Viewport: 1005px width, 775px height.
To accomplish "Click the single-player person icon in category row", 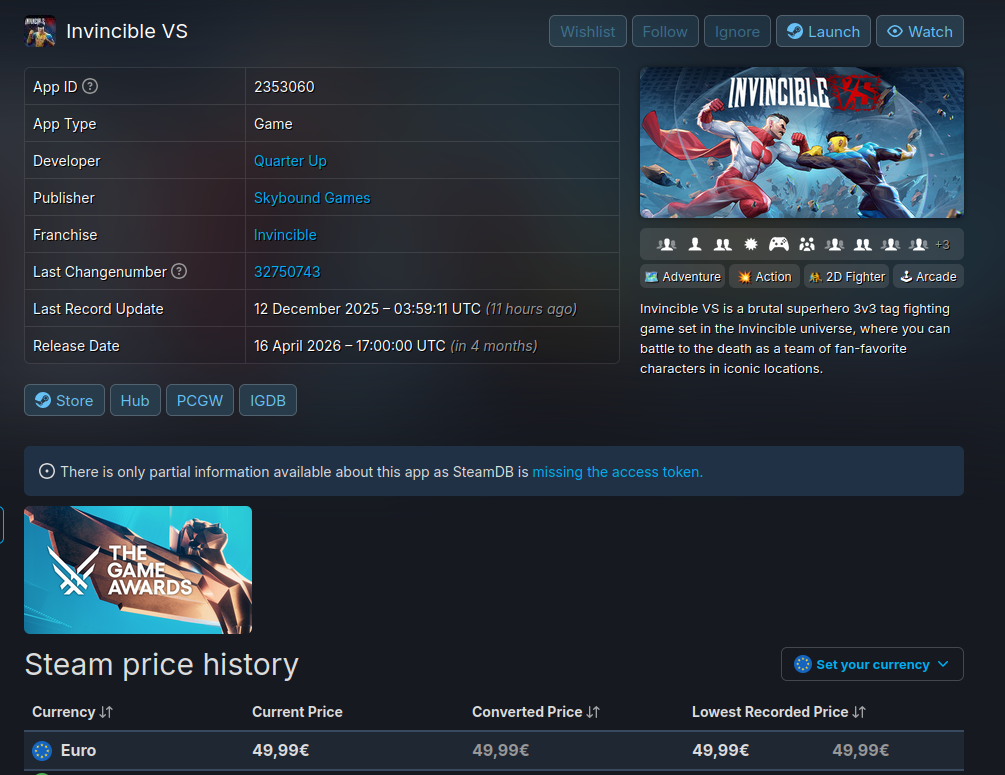I will 695,244.
